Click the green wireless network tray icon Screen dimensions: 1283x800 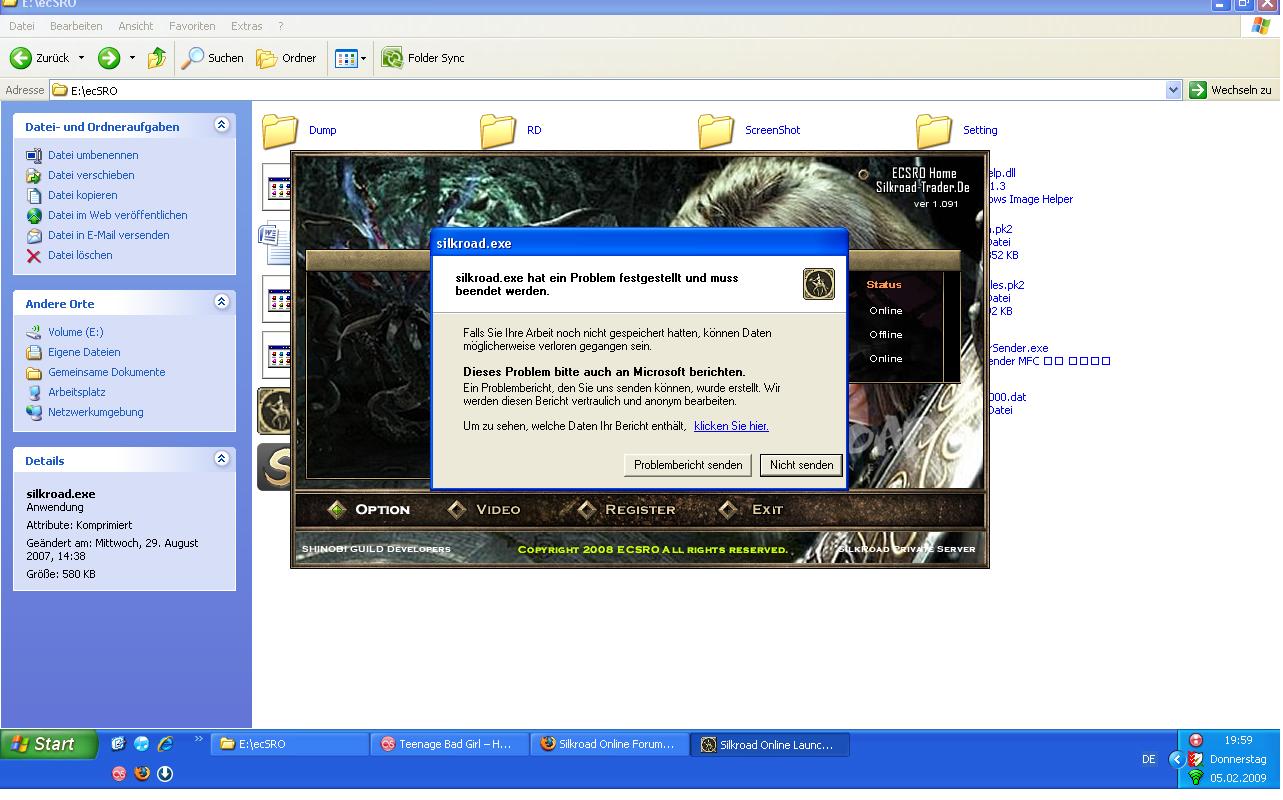pyautogui.click(x=1195, y=777)
